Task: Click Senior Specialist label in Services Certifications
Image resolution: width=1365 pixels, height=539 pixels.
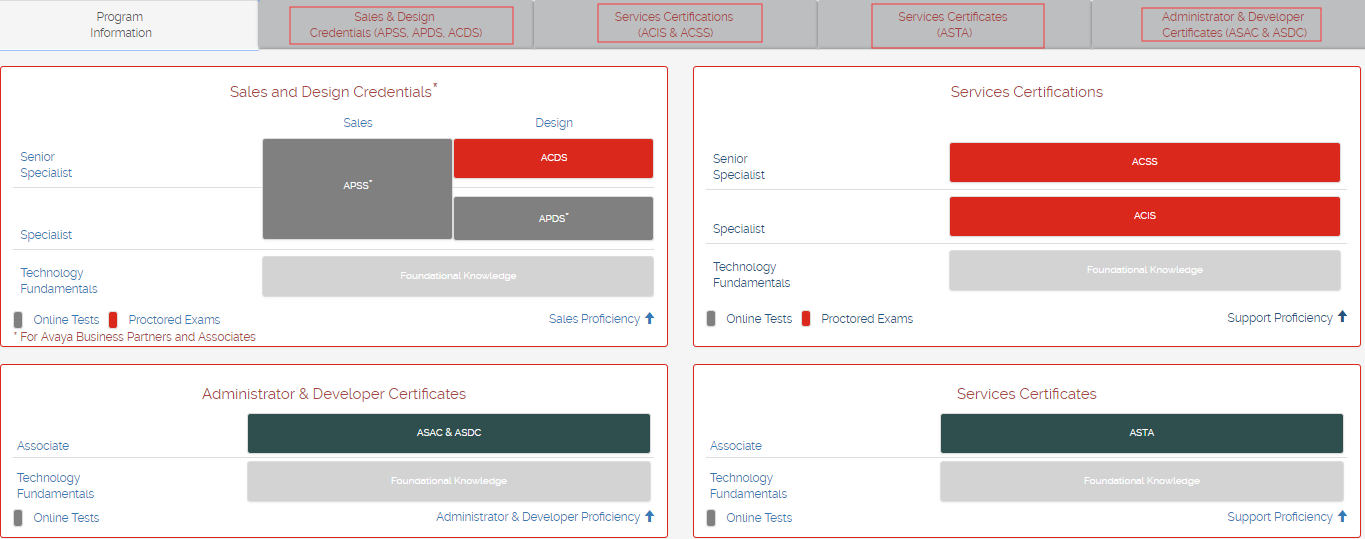Action: (739, 167)
